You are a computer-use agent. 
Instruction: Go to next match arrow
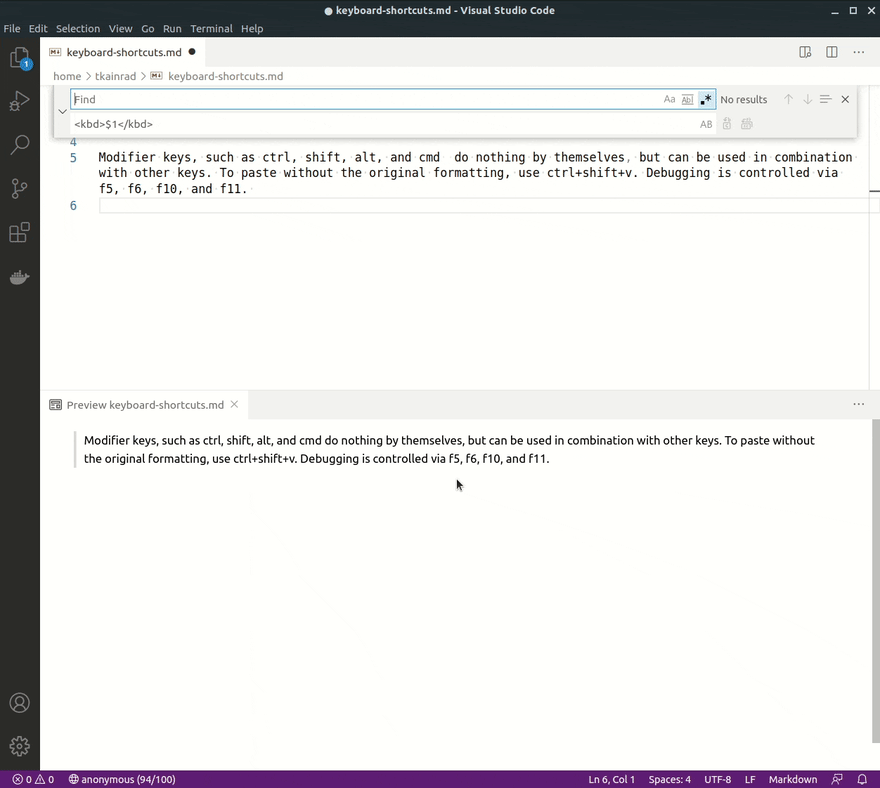pos(807,99)
